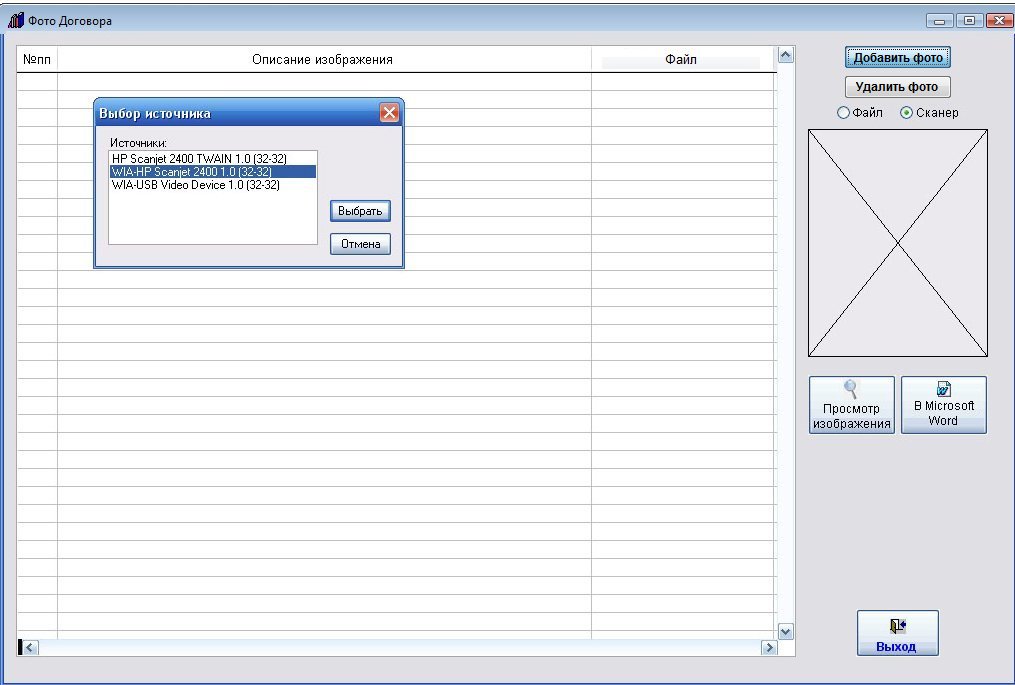The width and height of the screenshot is (1015, 685).
Task: Click the №пп column header
Action: [x=37, y=60]
